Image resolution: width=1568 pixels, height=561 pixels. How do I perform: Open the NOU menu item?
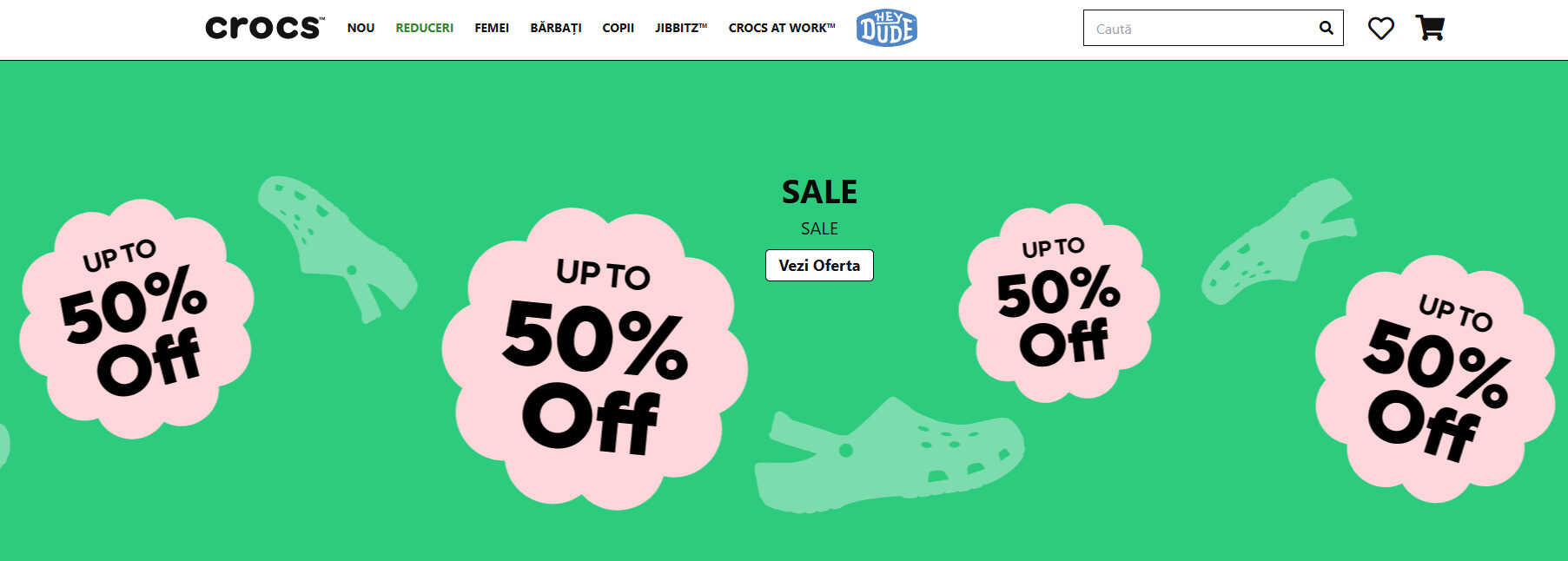361,28
